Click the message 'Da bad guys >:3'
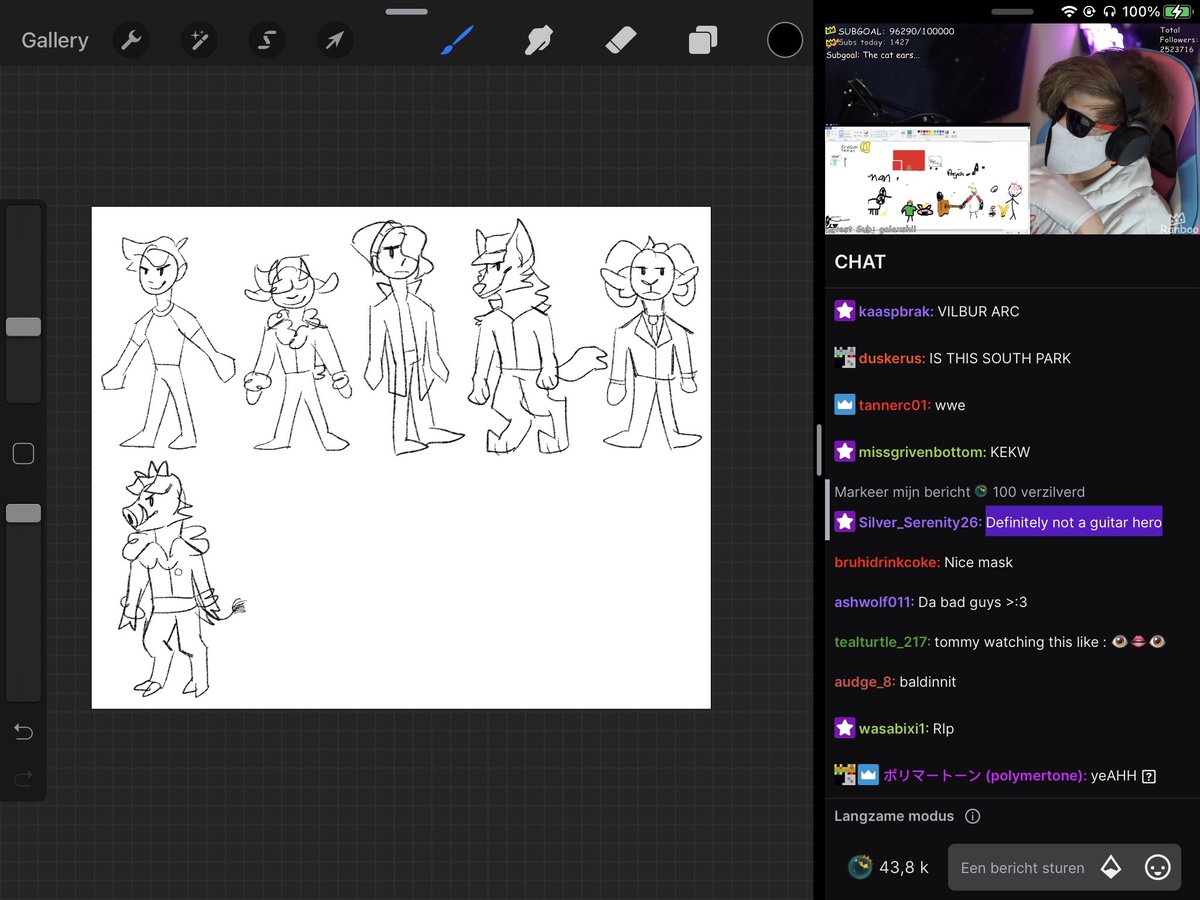This screenshot has width=1200, height=900. coord(973,603)
